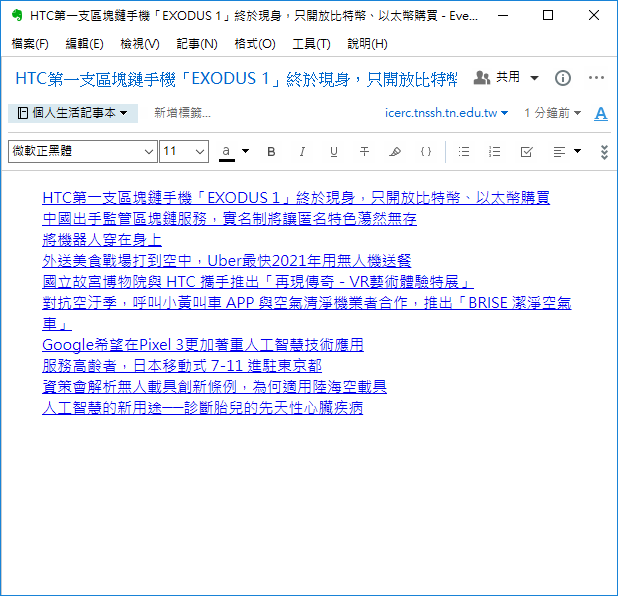Open the HTC EXODUS 1 article link
Screen dimensions: 618x596
tap(296, 197)
